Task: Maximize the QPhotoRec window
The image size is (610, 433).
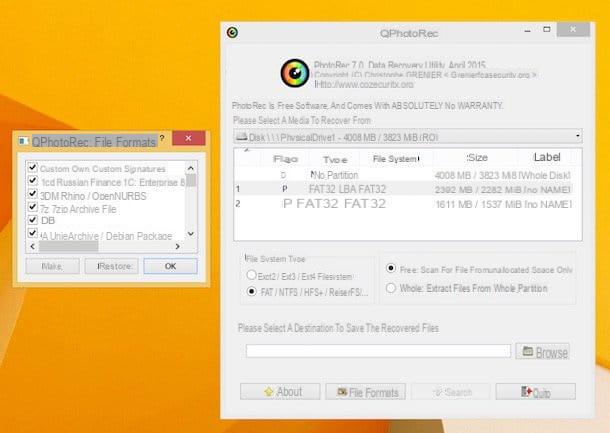Action: [x=547, y=30]
